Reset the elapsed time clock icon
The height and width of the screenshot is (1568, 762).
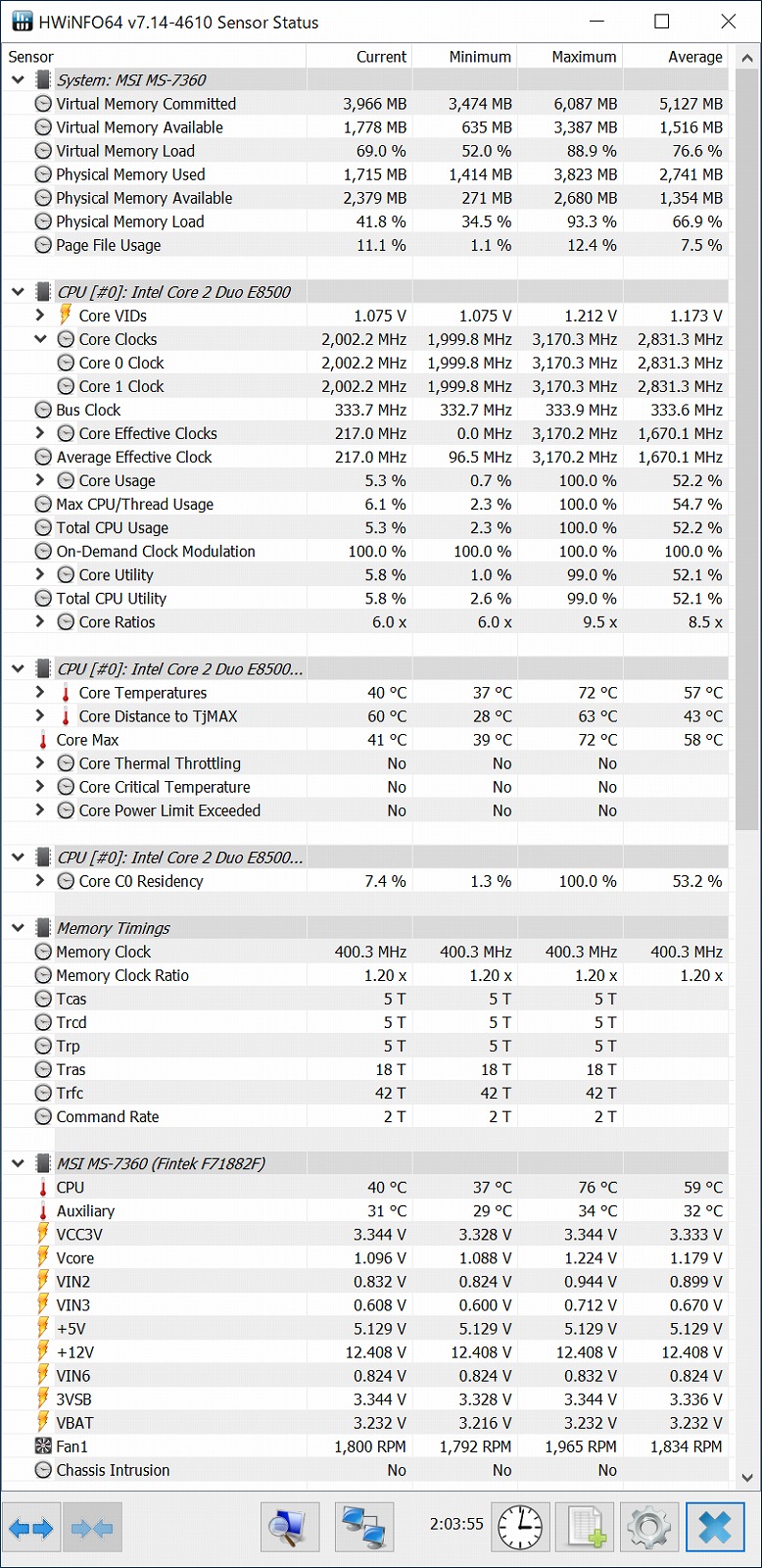click(x=520, y=1527)
